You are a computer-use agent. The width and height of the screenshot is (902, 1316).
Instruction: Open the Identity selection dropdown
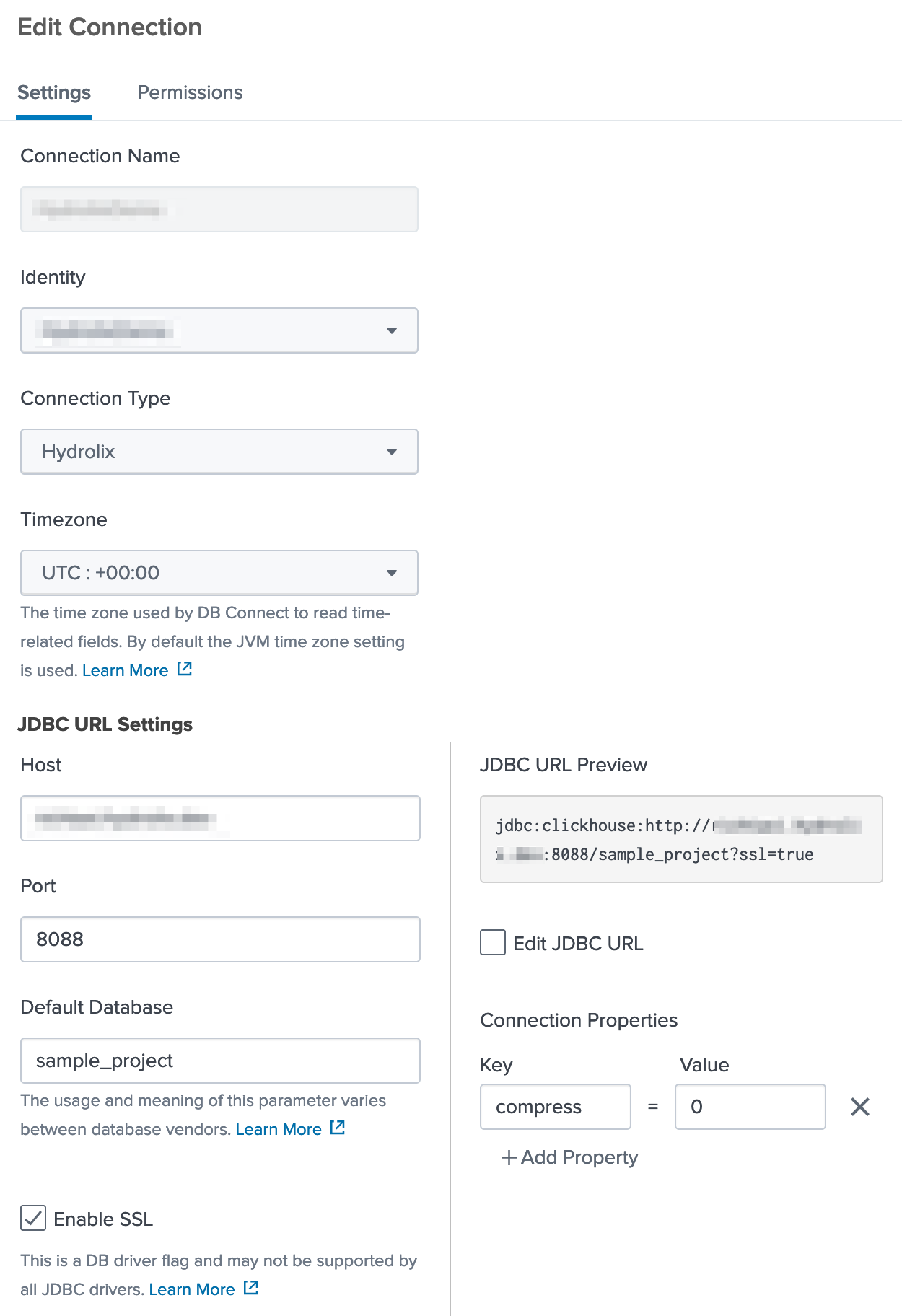(219, 330)
